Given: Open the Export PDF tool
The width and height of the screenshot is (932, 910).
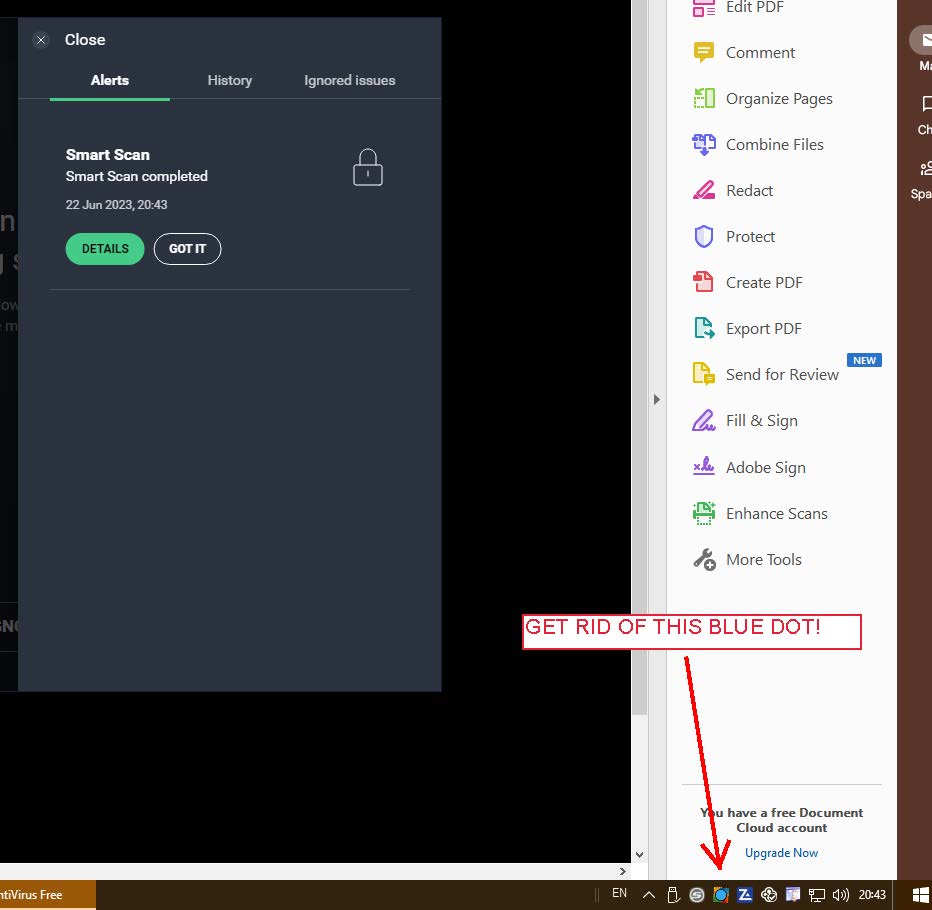Looking at the screenshot, I should 763,328.
